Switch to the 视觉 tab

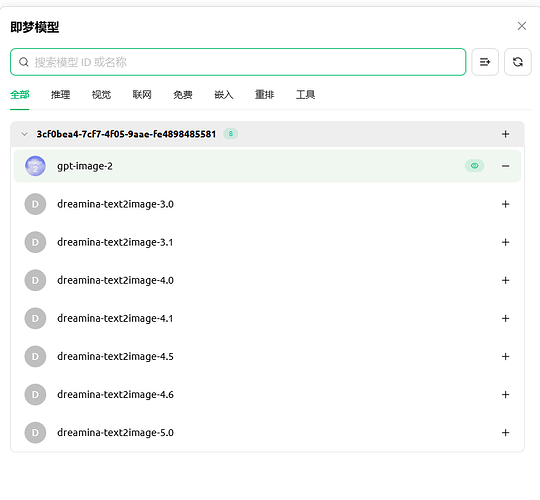pos(101,94)
